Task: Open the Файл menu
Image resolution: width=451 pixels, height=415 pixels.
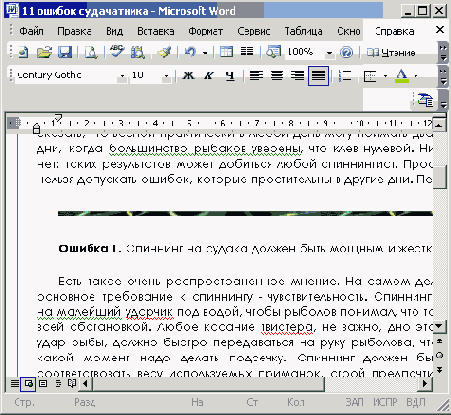Action: pos(31,31)
